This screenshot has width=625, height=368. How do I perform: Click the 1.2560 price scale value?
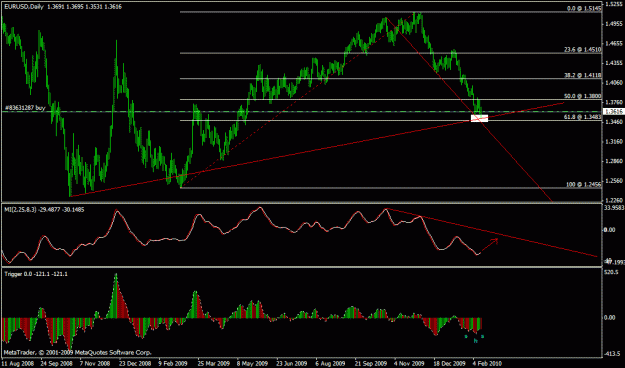point(614,180)
